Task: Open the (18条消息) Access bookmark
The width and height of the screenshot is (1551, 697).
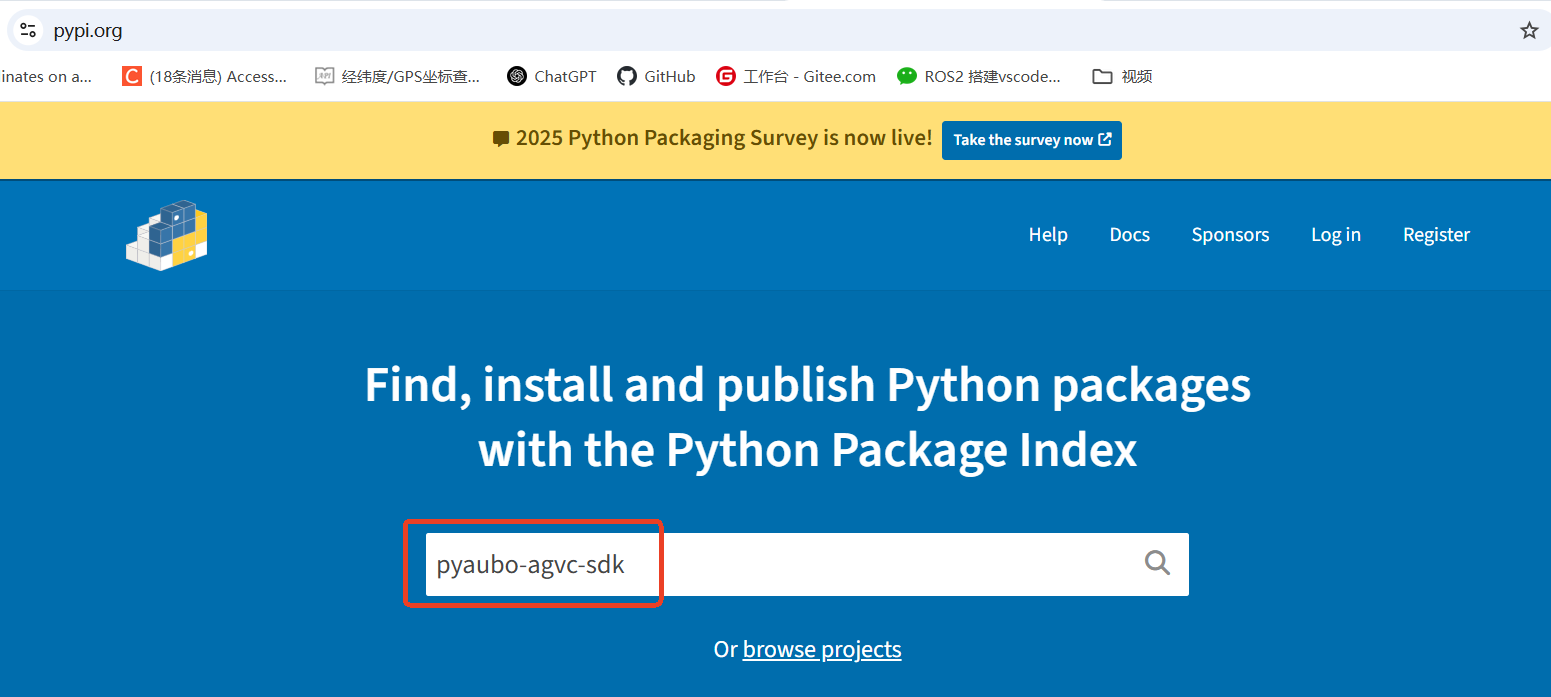Action: coord(204,76)
